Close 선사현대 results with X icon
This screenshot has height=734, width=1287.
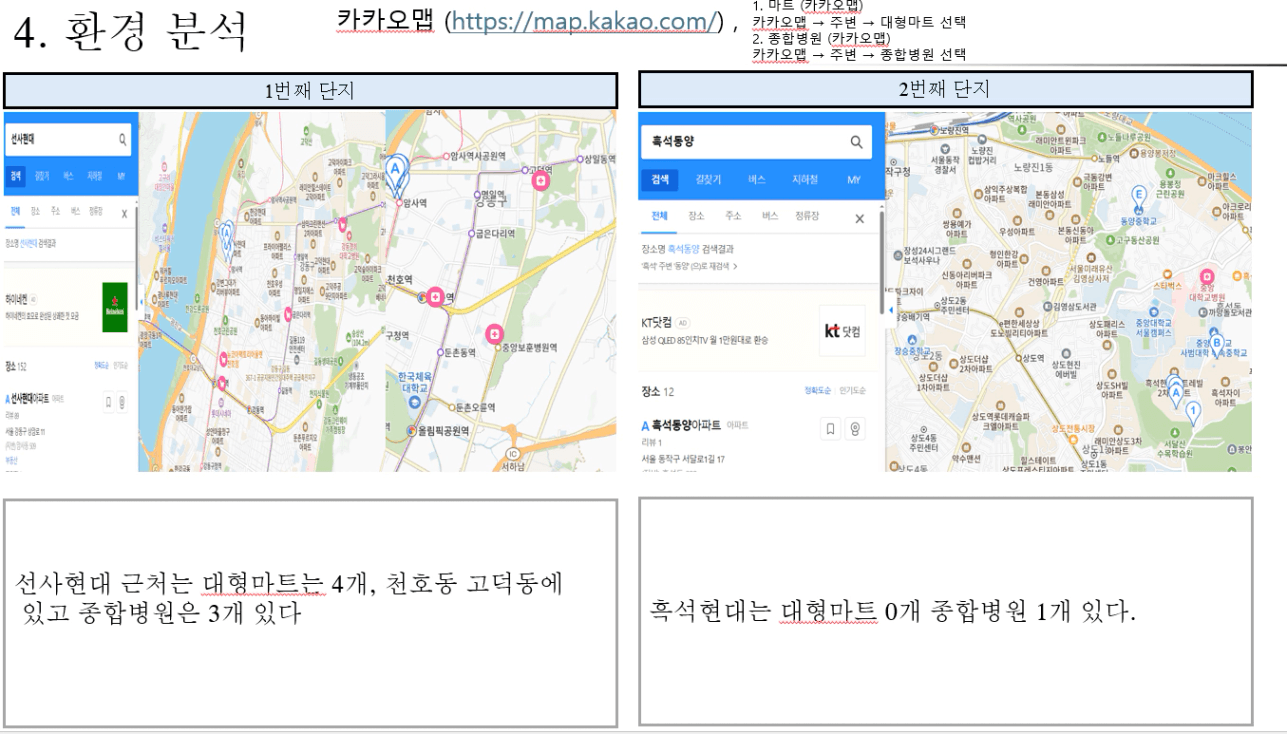124,214
